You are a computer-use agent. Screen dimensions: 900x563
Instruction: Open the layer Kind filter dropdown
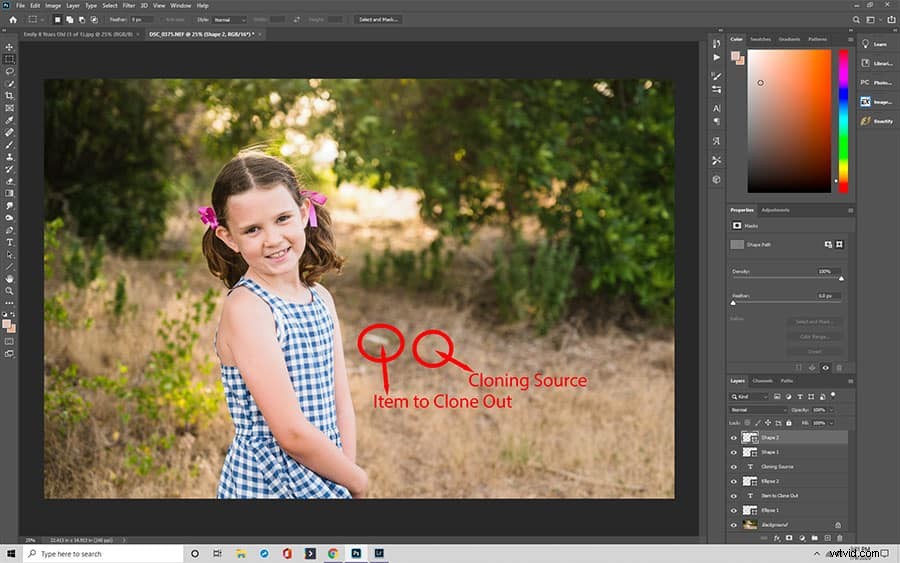pos(749,397)
